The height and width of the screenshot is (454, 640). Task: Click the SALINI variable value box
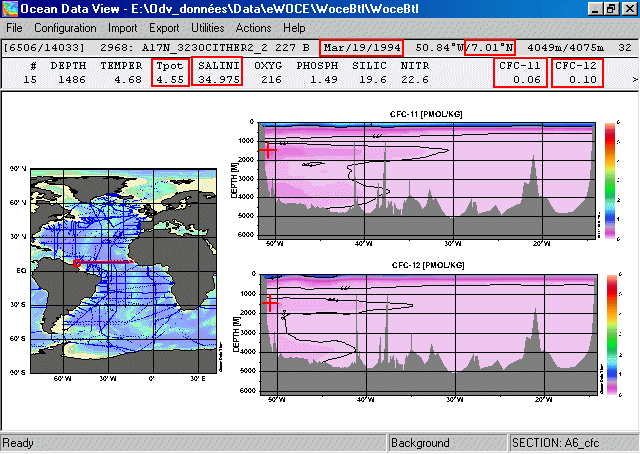(218, 72)
